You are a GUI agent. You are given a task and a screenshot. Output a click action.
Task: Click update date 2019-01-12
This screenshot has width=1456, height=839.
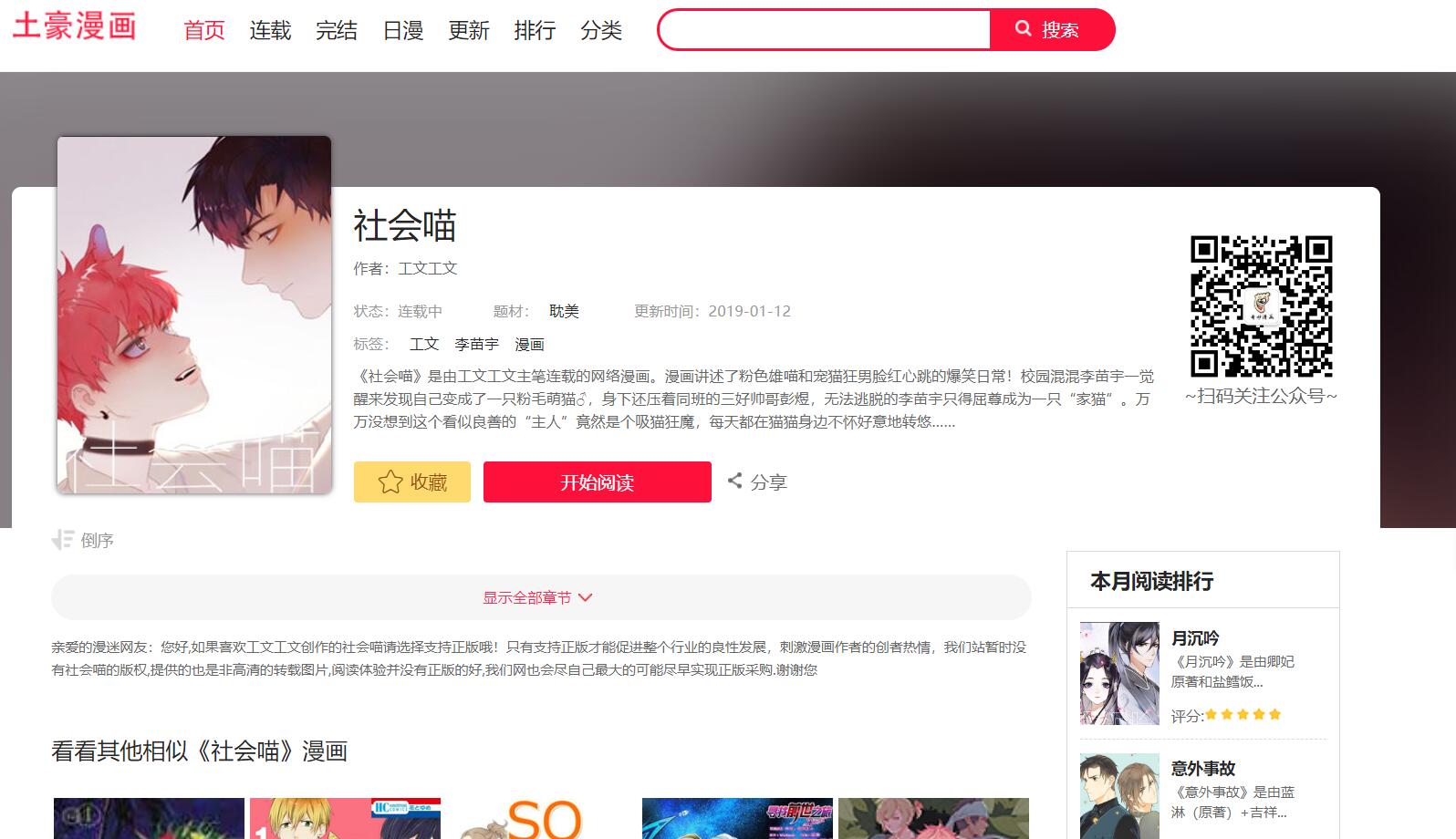(x=749, y=311)
